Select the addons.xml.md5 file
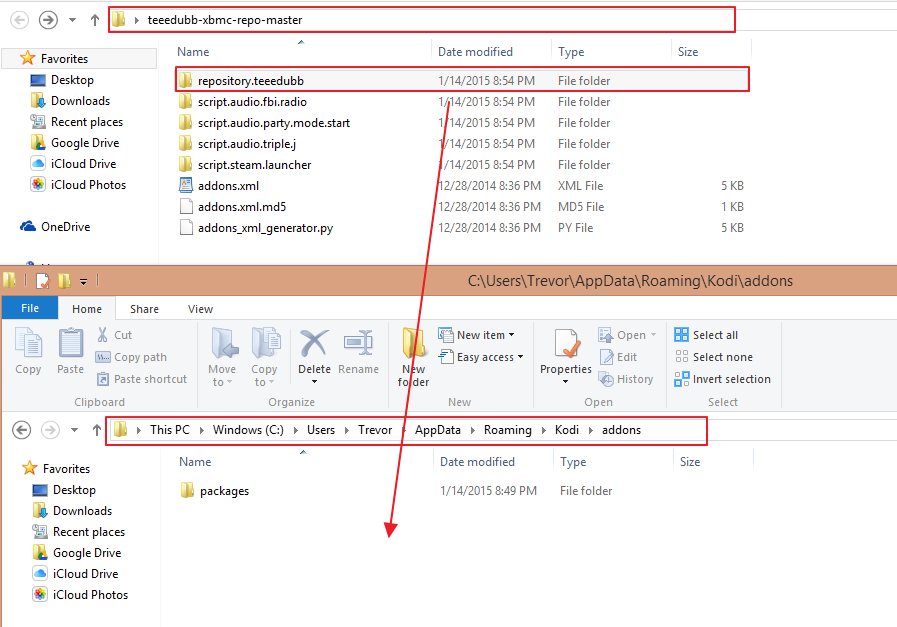This screenshot has width=897, height=627. (x=462, y=207)
